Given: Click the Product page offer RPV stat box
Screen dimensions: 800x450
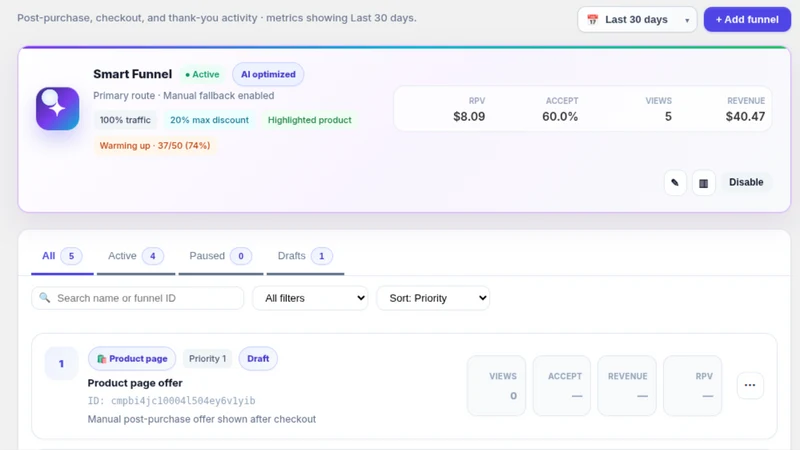Looking at the screenshot, I should click(x=692, y=386).
